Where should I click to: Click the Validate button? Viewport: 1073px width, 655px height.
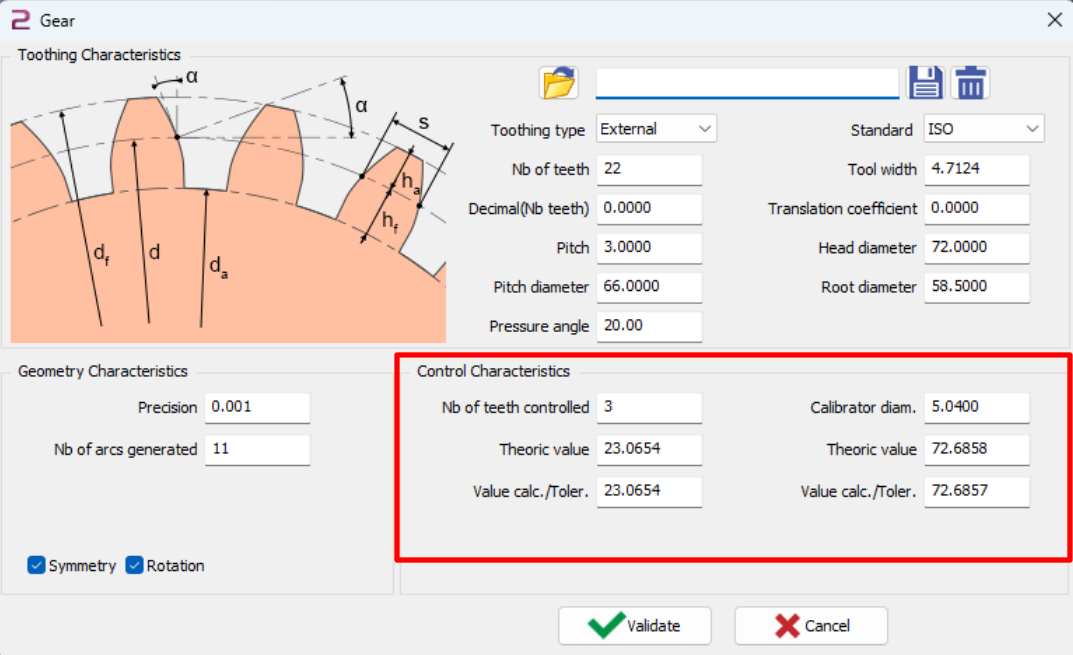pyautogui.click(x=634, y=626)
